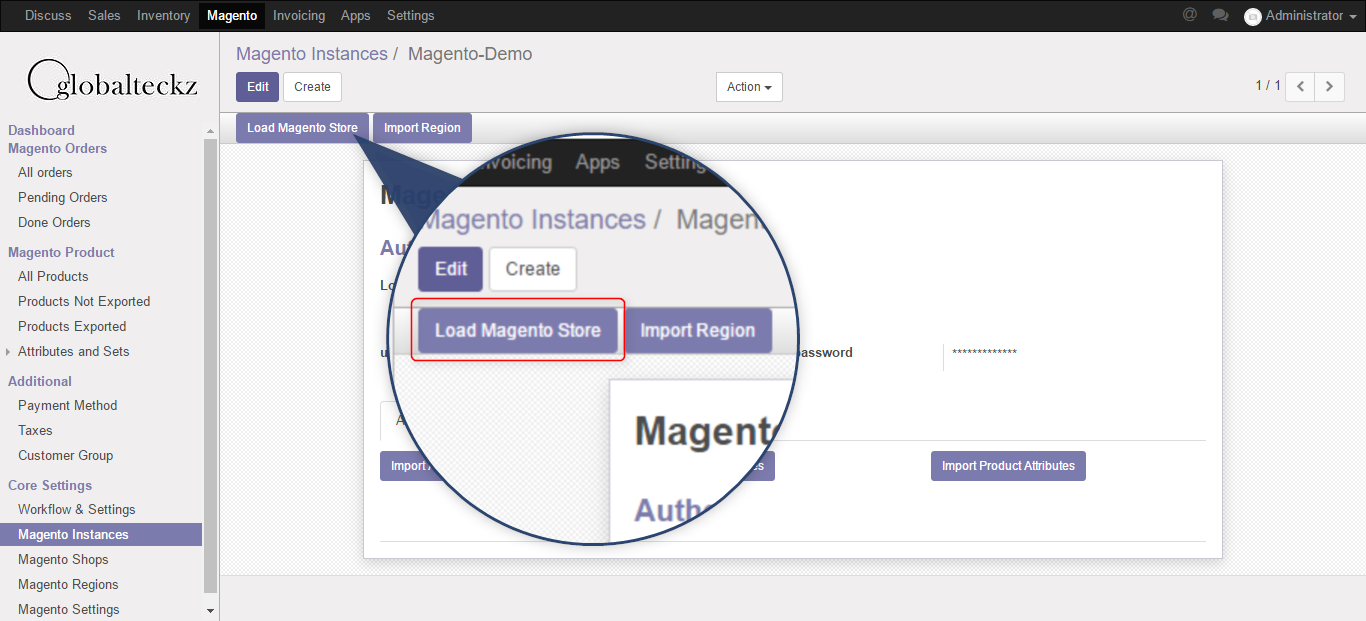Click Magento Product section header
Viewport: 1366px width, 621px height.
click(x=61, y=252)
